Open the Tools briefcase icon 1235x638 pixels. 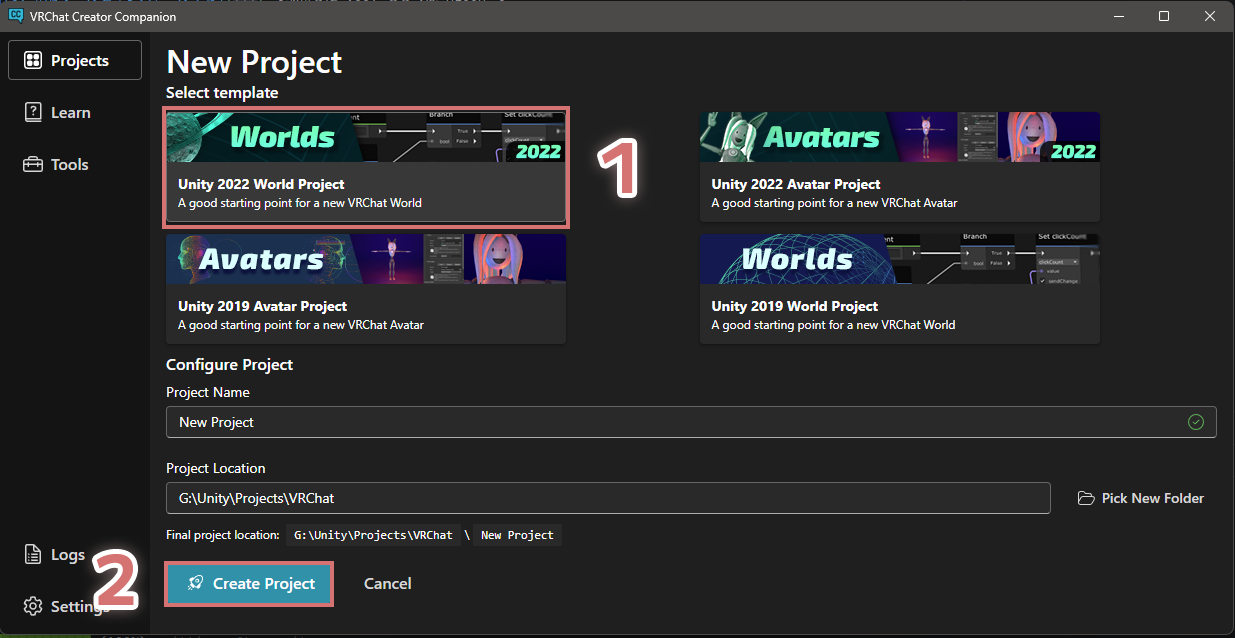click(x=33, y=164)
